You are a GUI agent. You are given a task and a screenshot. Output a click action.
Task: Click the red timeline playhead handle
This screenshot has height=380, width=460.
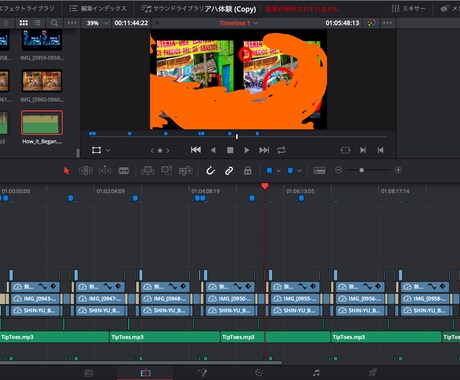(265, 186)
